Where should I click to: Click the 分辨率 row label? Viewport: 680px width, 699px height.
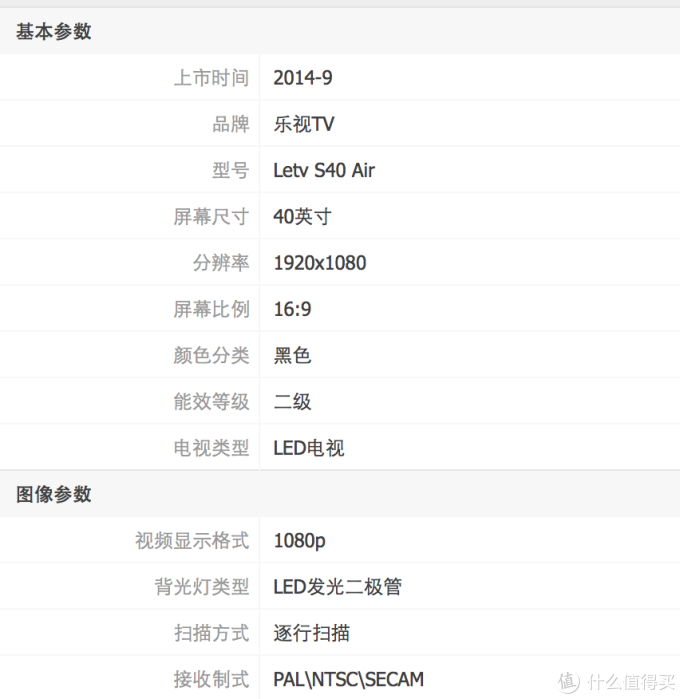pos(221,263)
